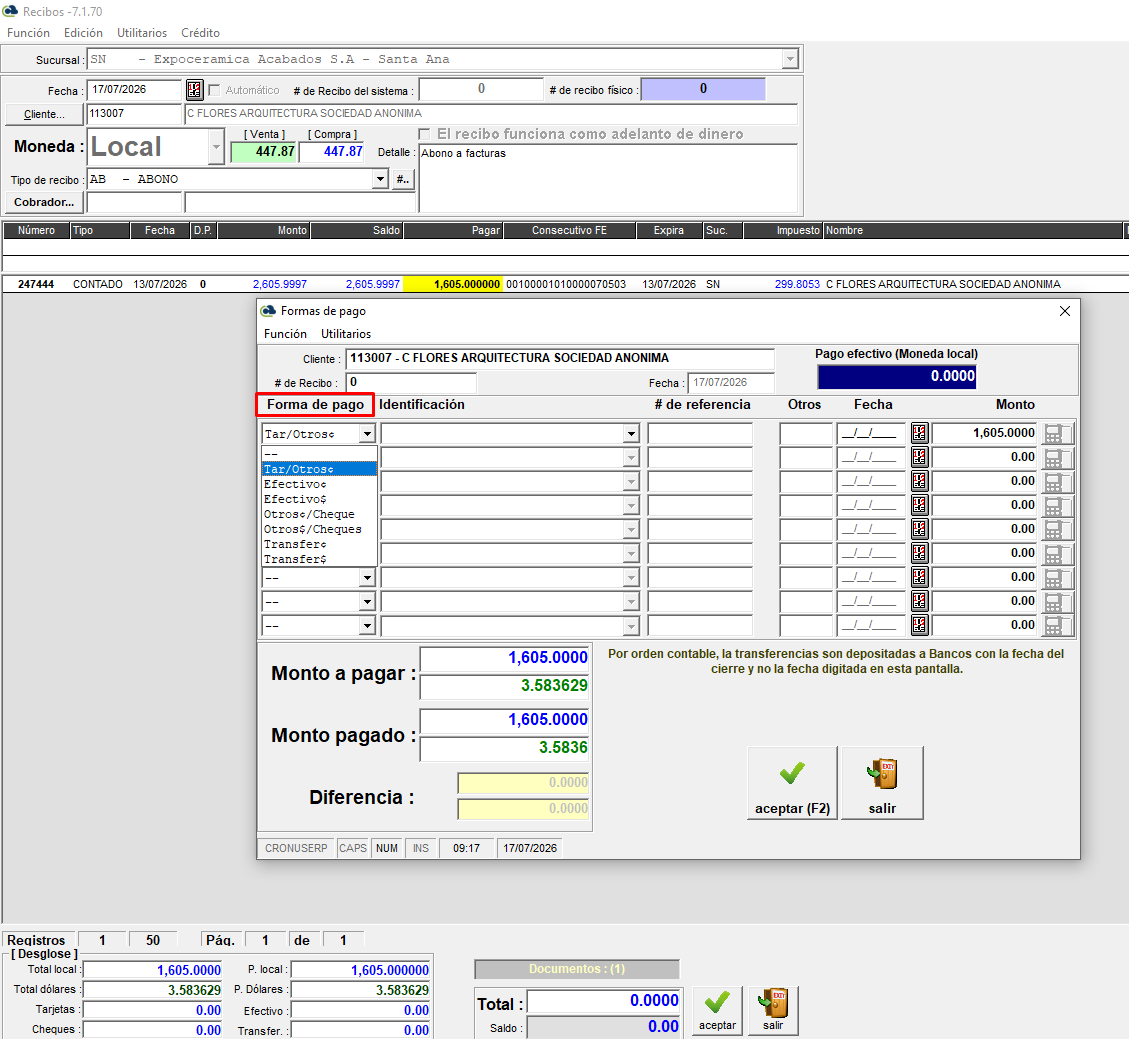
Task: Click the # de recibo físico field
Action: point(703,89)
